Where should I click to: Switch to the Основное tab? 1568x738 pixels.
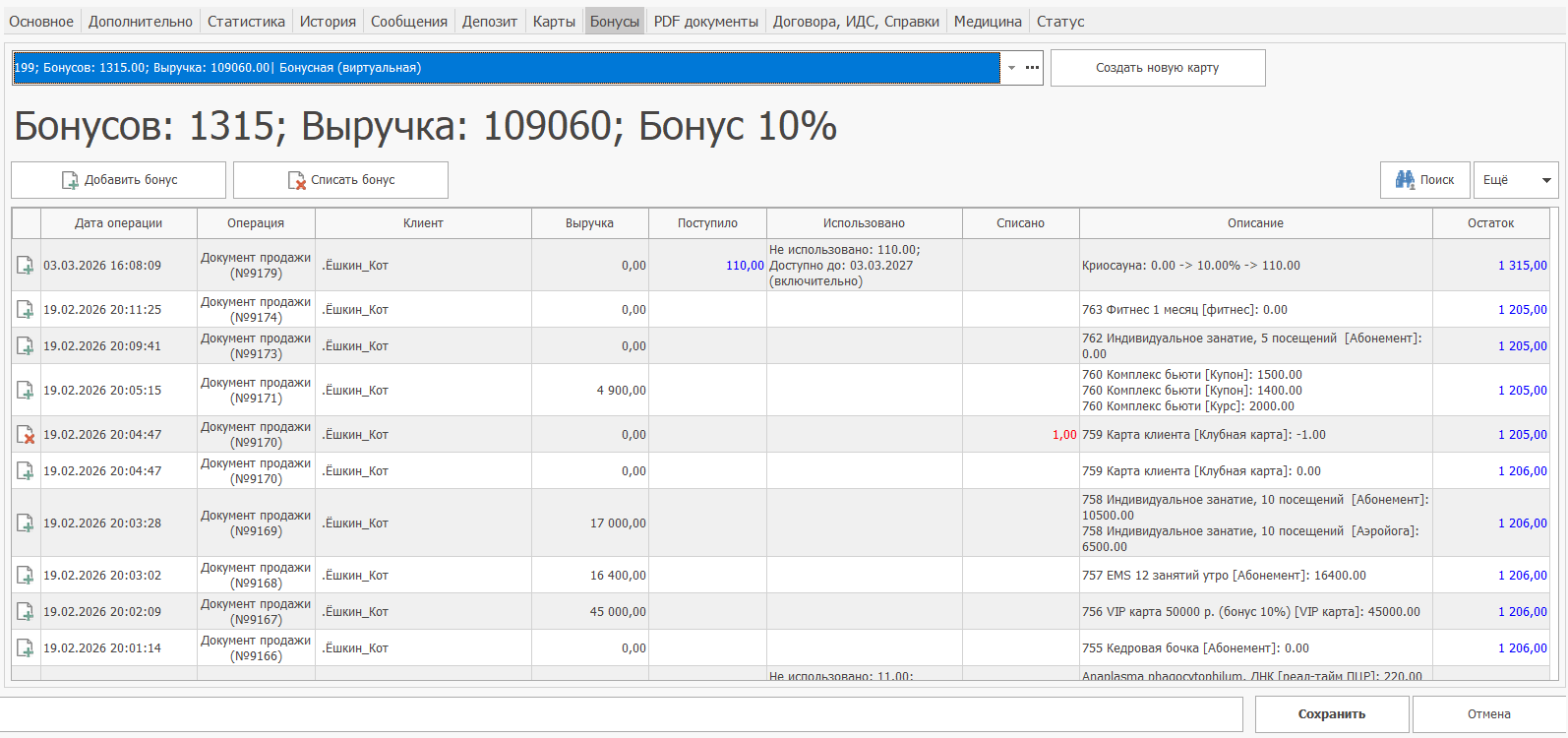41,22
